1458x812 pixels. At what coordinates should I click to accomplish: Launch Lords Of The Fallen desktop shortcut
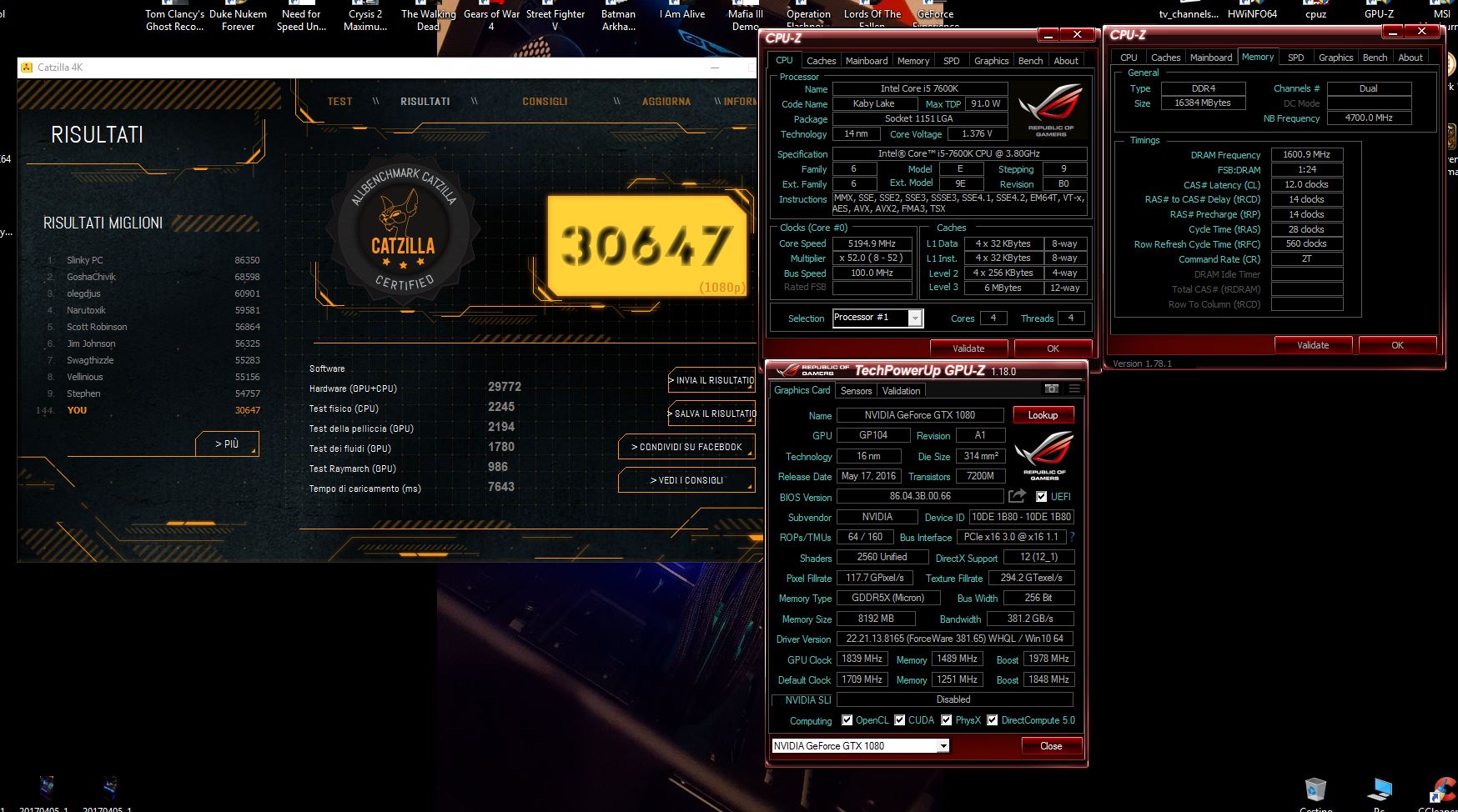click(872, 17)
